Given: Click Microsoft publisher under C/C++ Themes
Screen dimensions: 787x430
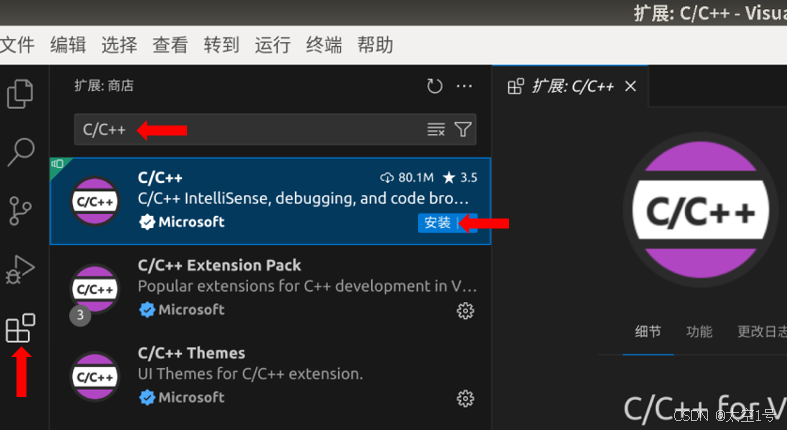Looking at the screenshot, I should pos(191,397).
